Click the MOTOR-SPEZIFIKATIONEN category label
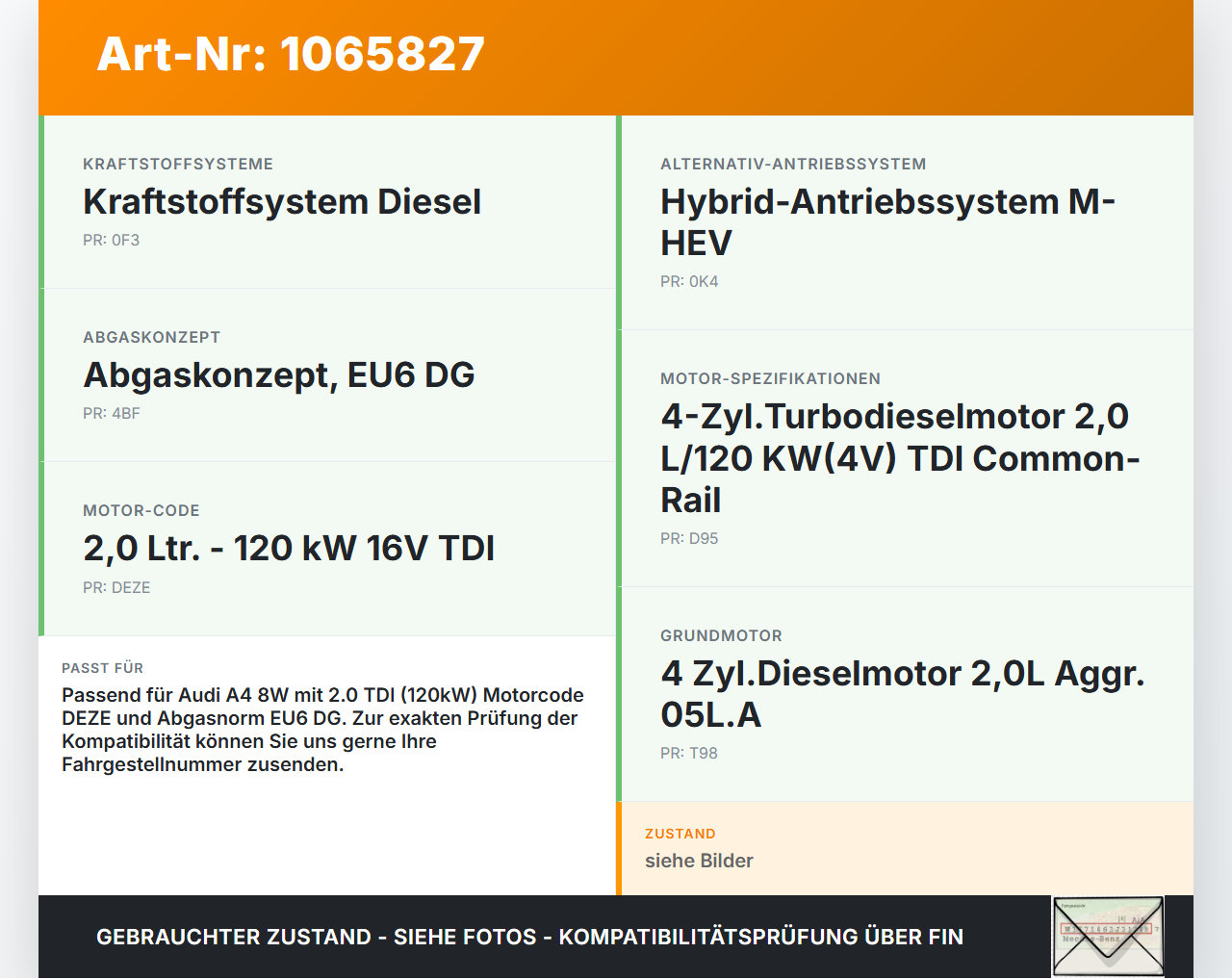The image size is (1232, 979). [770, 379]
